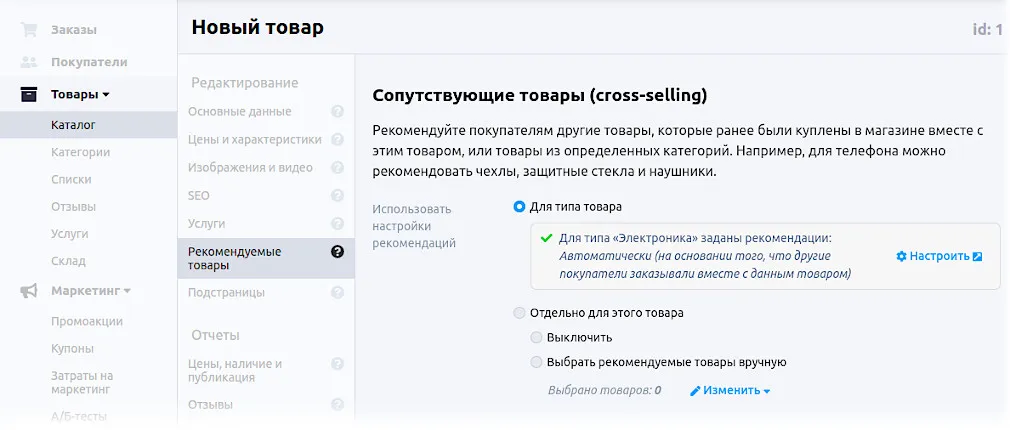Viewport: 1010px width, 430px height.
Task: Open the Промоакции marketing page
Action: [x=87, y=321]
